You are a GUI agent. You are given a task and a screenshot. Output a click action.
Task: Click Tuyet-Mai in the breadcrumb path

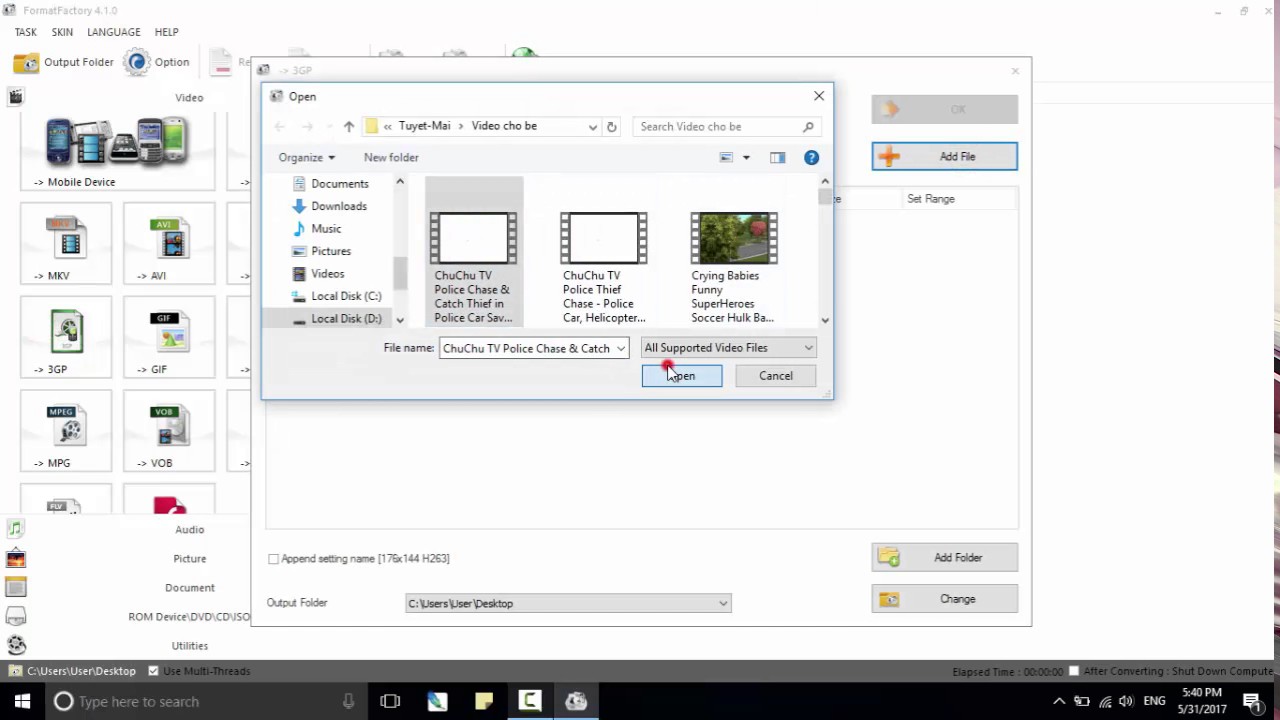[424, 126]
